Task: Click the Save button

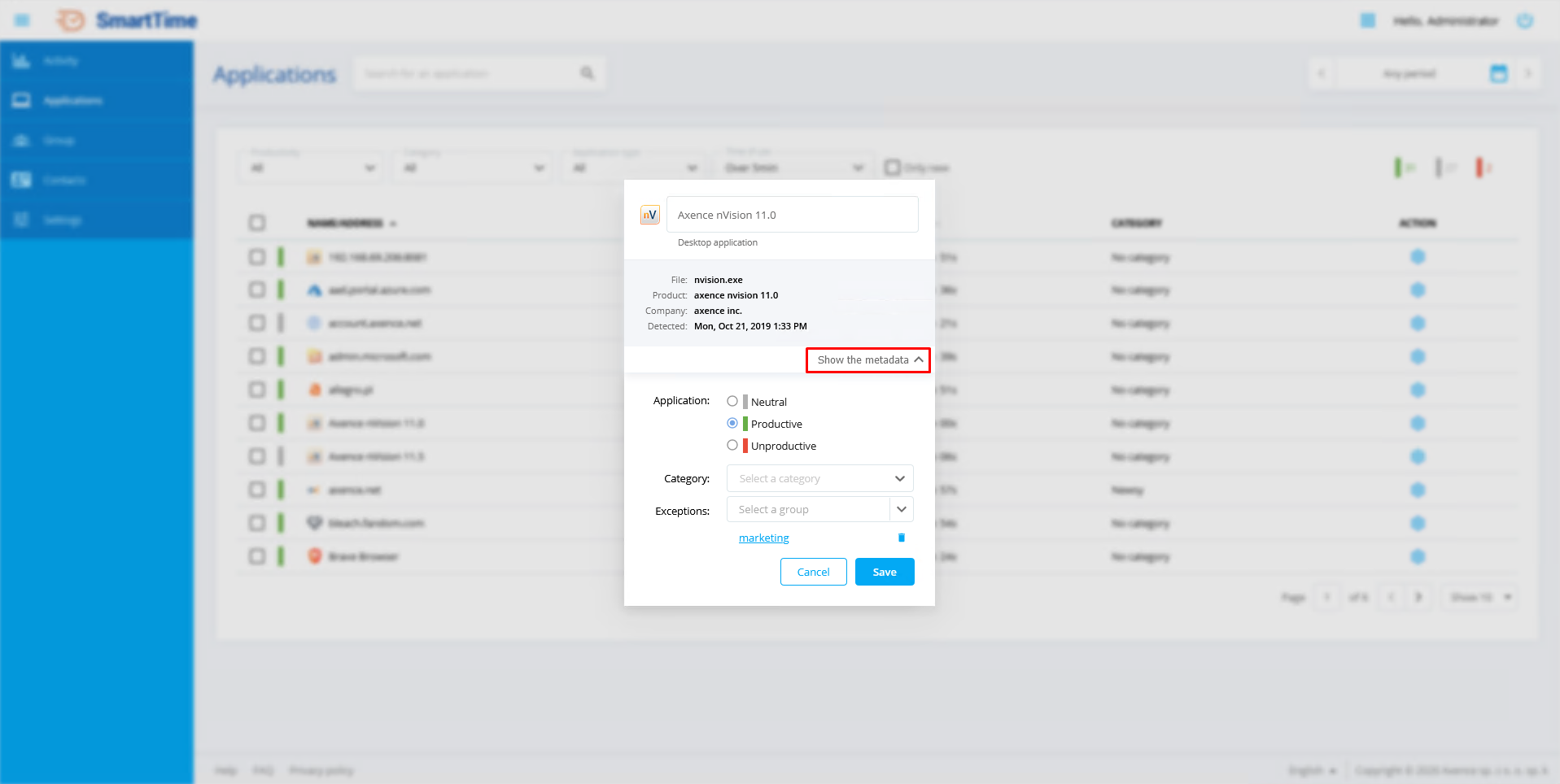Action: point(884,572)
